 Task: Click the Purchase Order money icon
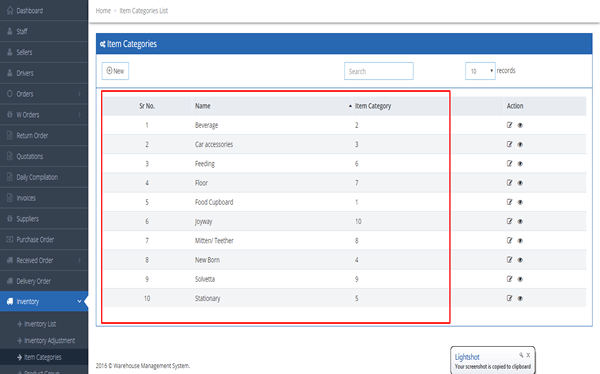[10, 240]
